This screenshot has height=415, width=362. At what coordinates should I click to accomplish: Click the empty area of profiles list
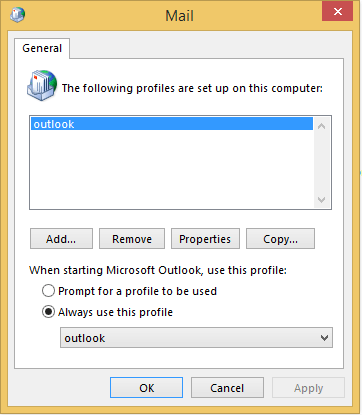coord(172,169)
